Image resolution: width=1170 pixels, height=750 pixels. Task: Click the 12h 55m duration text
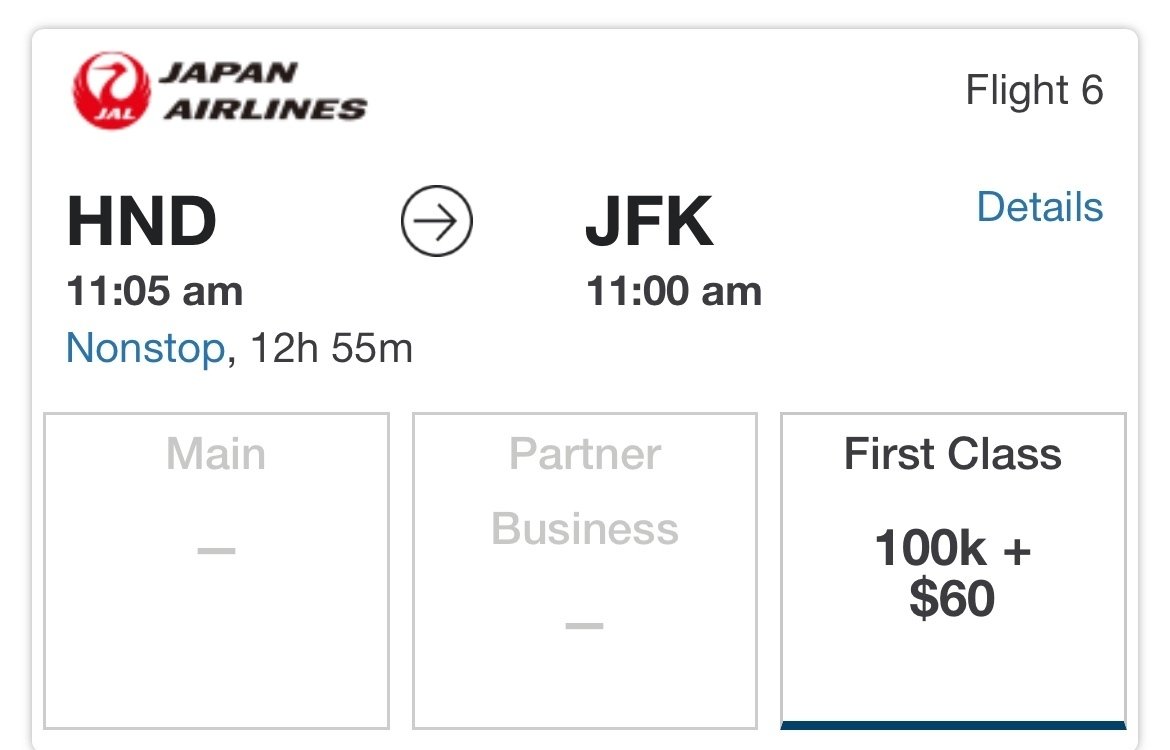[x=329, y=349]
